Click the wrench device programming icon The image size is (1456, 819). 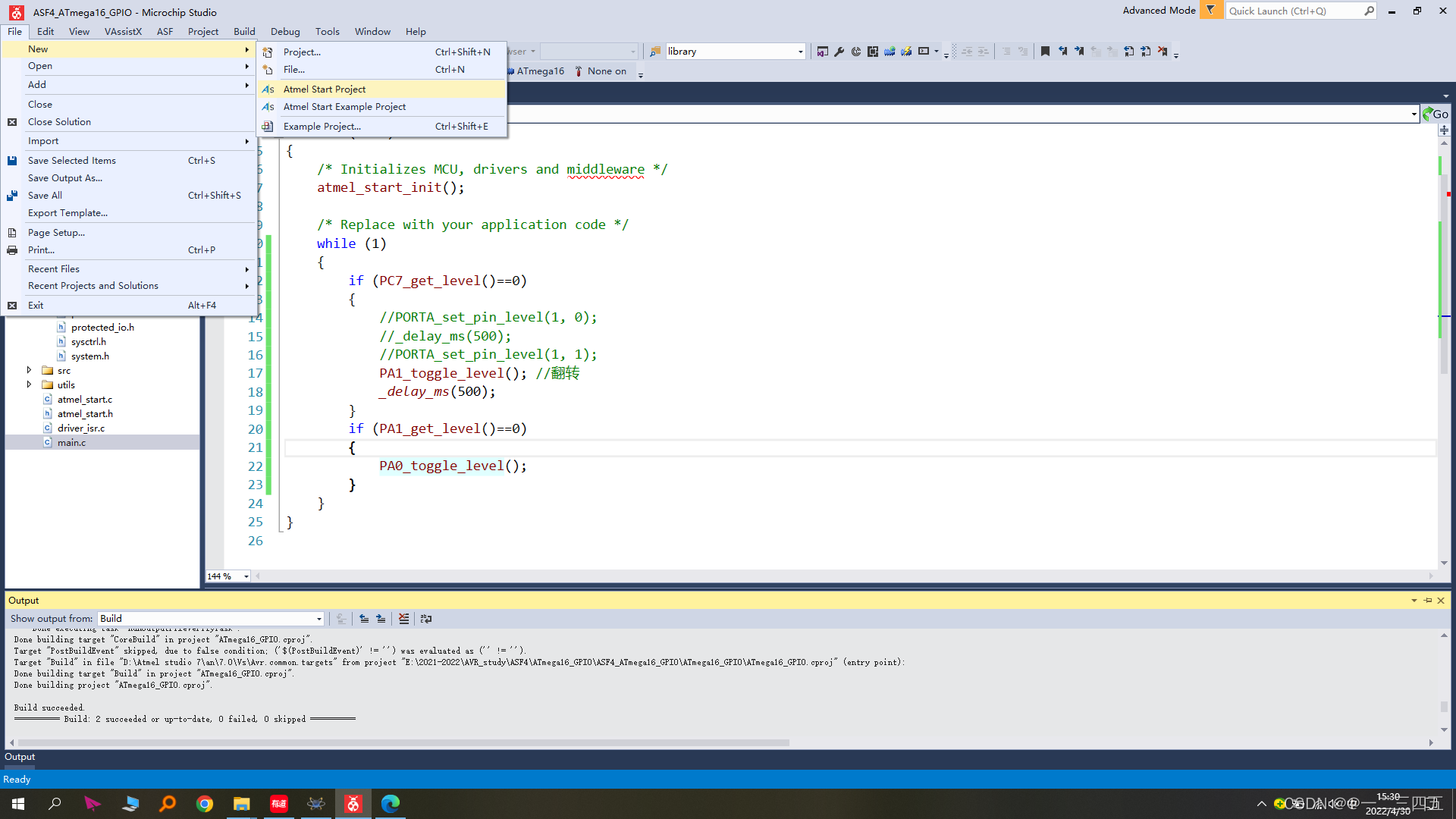pos(839,52)
